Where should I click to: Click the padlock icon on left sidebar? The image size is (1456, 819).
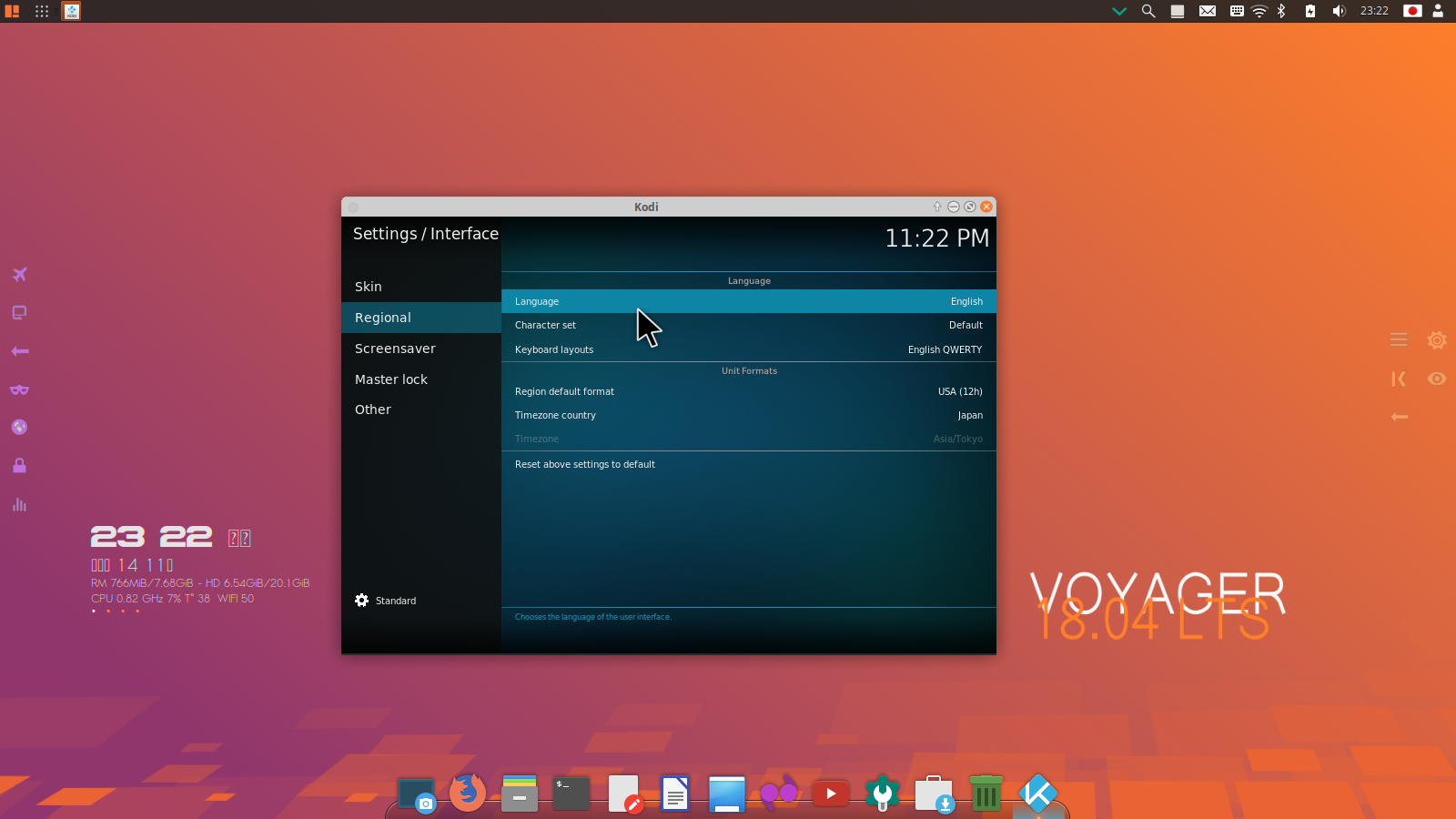click(19, 466)
